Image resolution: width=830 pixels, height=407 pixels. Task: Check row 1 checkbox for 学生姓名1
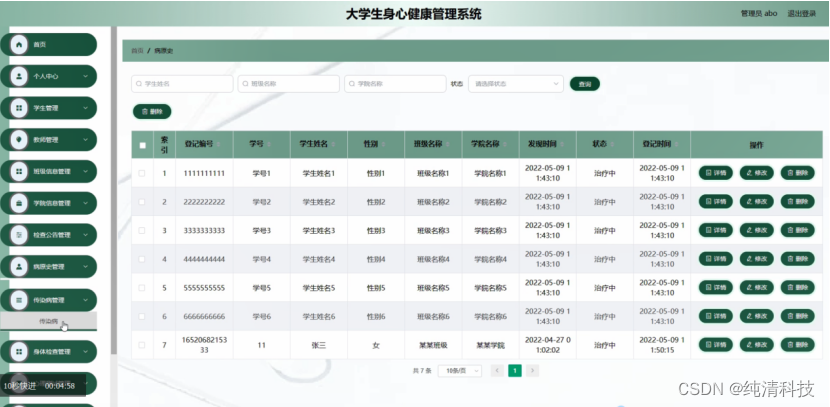pos(142,173)
